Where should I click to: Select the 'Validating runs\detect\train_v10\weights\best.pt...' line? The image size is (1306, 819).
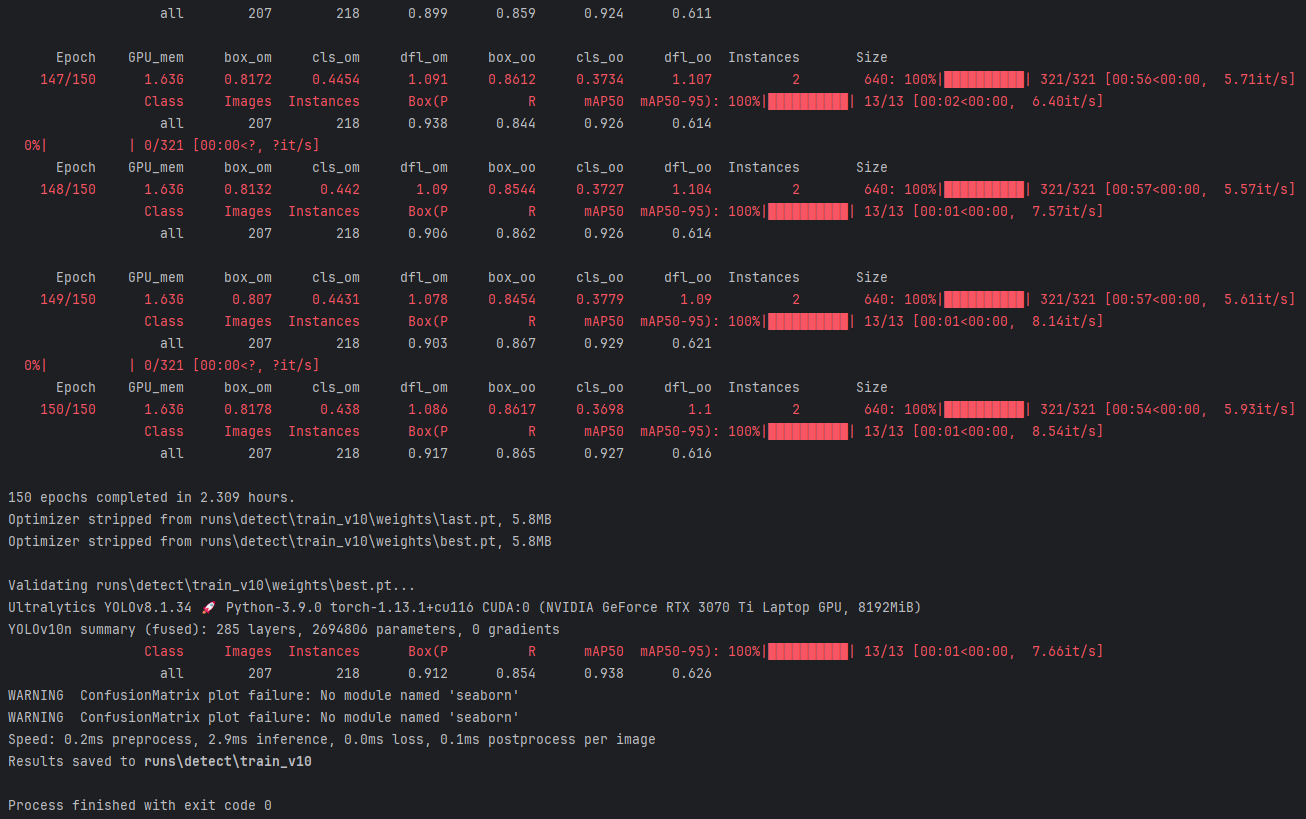coord(212,585)
